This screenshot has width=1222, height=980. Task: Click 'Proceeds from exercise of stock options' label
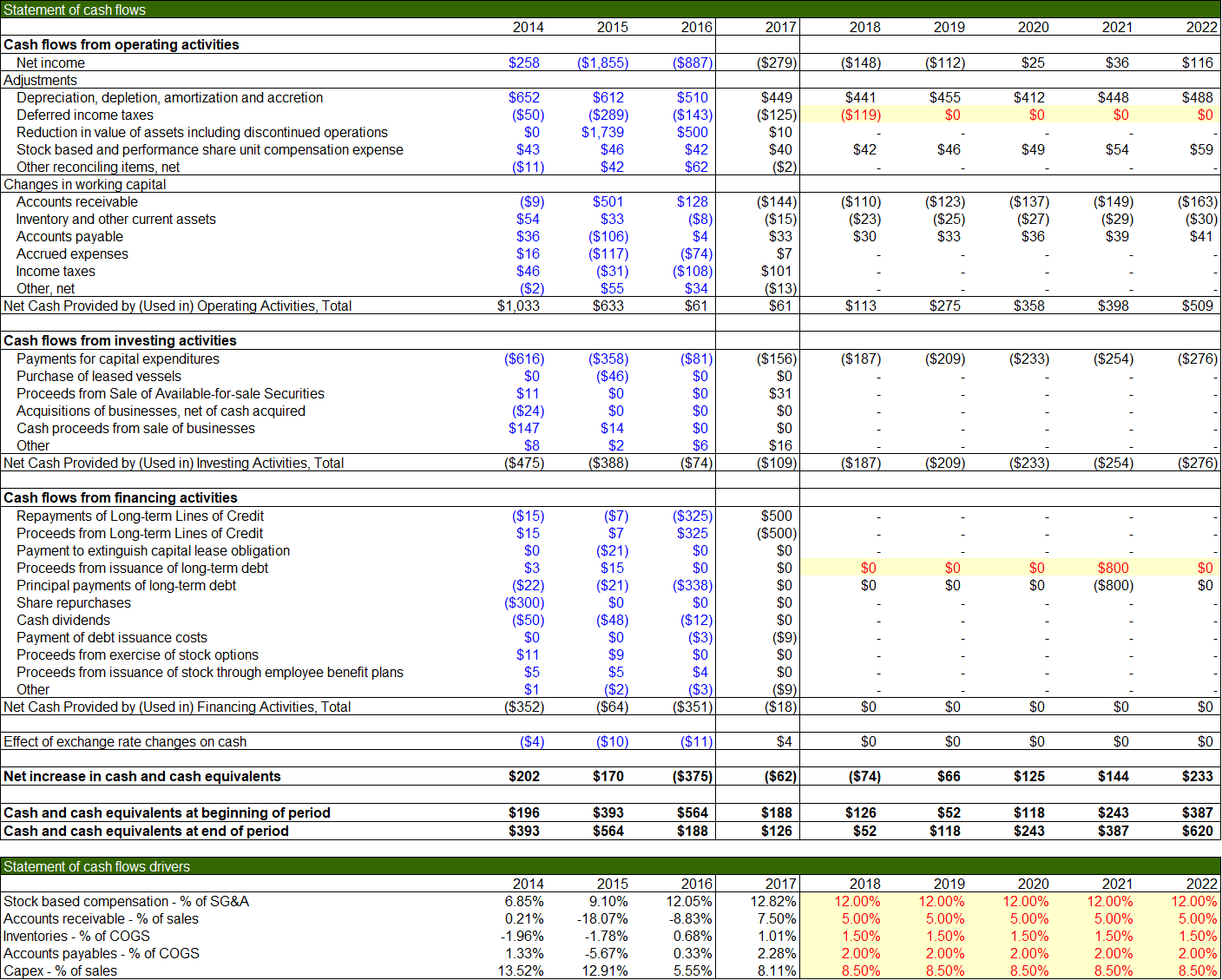click(137, 654)
